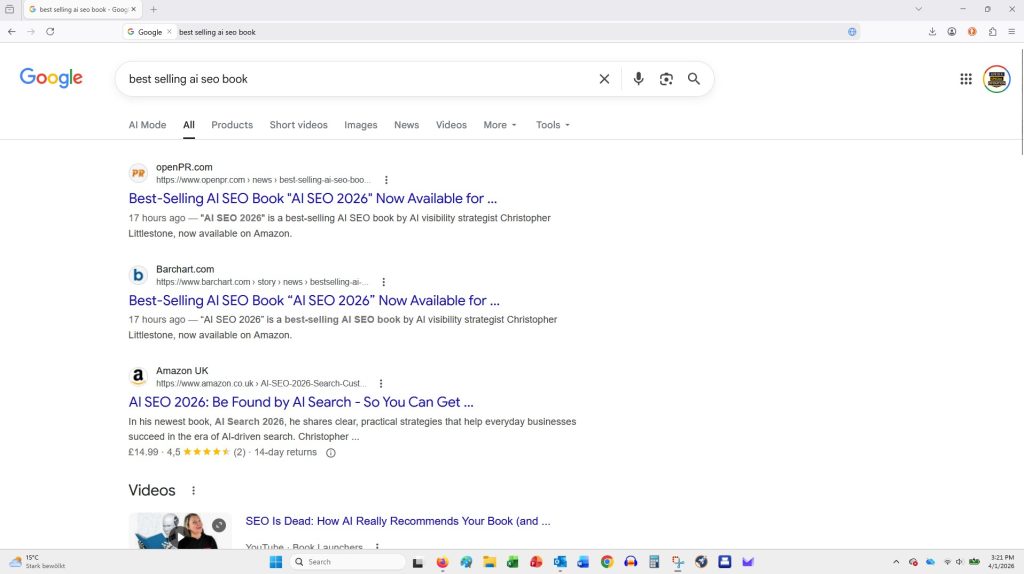Viewport: 1024px width, 574px height.
Task: Switch to News results
Action: coord(406,125)
